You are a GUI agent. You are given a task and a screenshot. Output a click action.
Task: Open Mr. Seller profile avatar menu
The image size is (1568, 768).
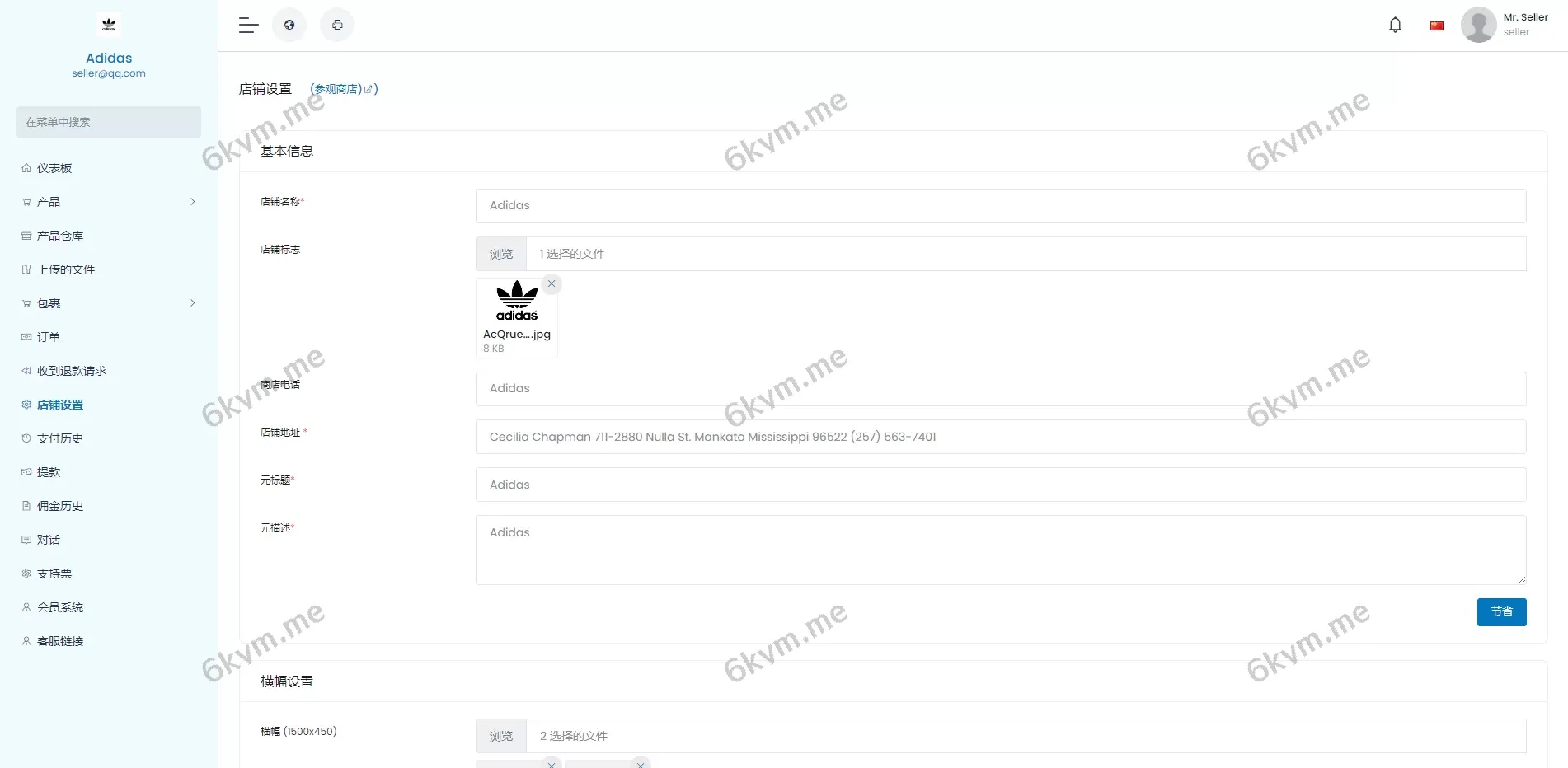pyautogui.click(x=1478, y=25)
